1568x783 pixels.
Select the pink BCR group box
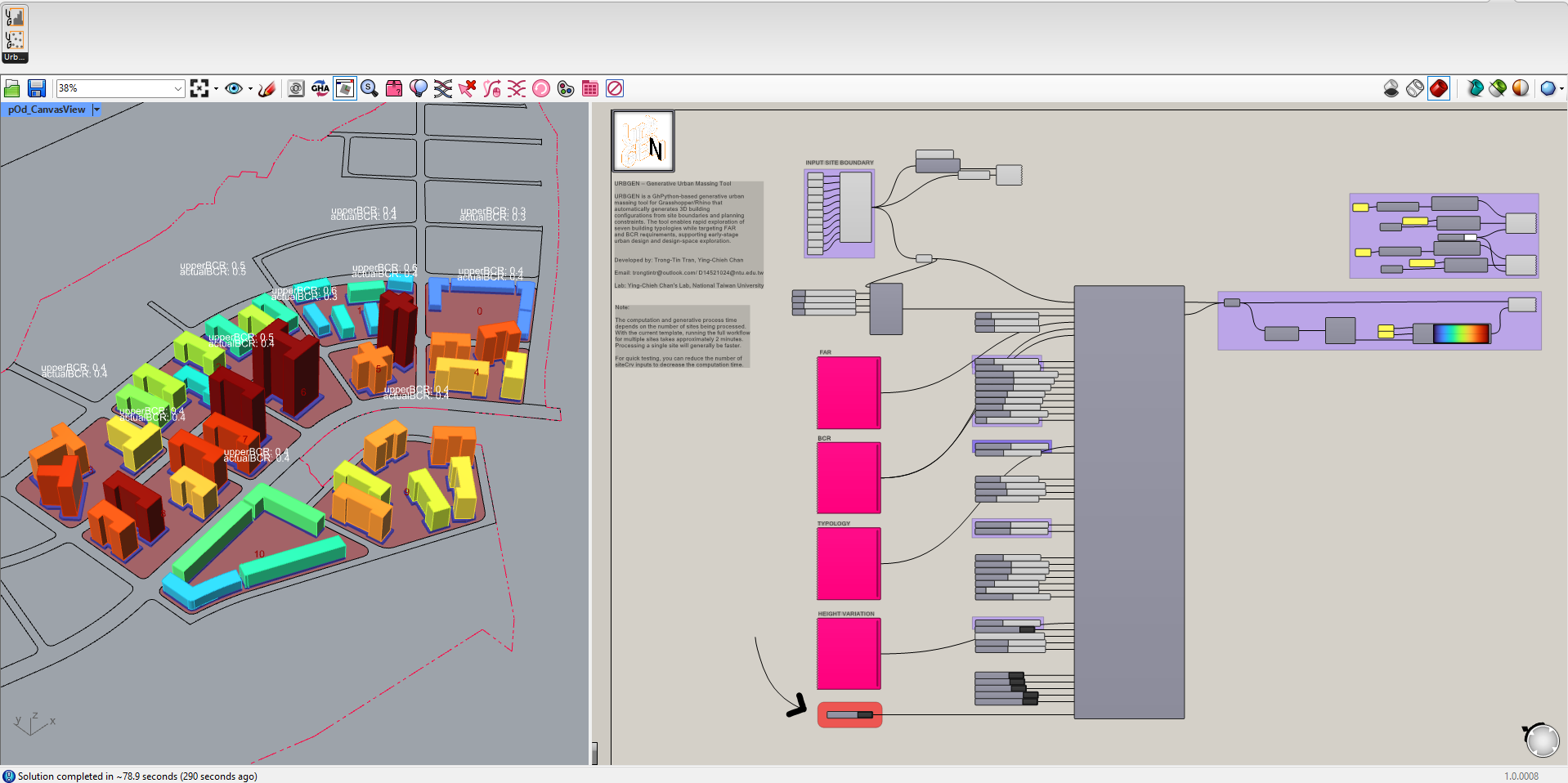[x=849, y=478]
